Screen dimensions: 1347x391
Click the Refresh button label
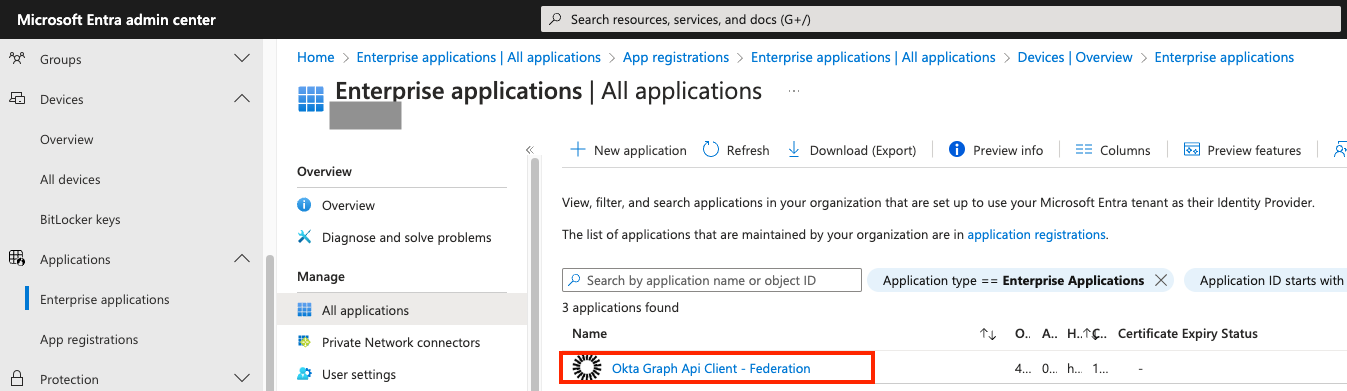[x=748, y=150]
